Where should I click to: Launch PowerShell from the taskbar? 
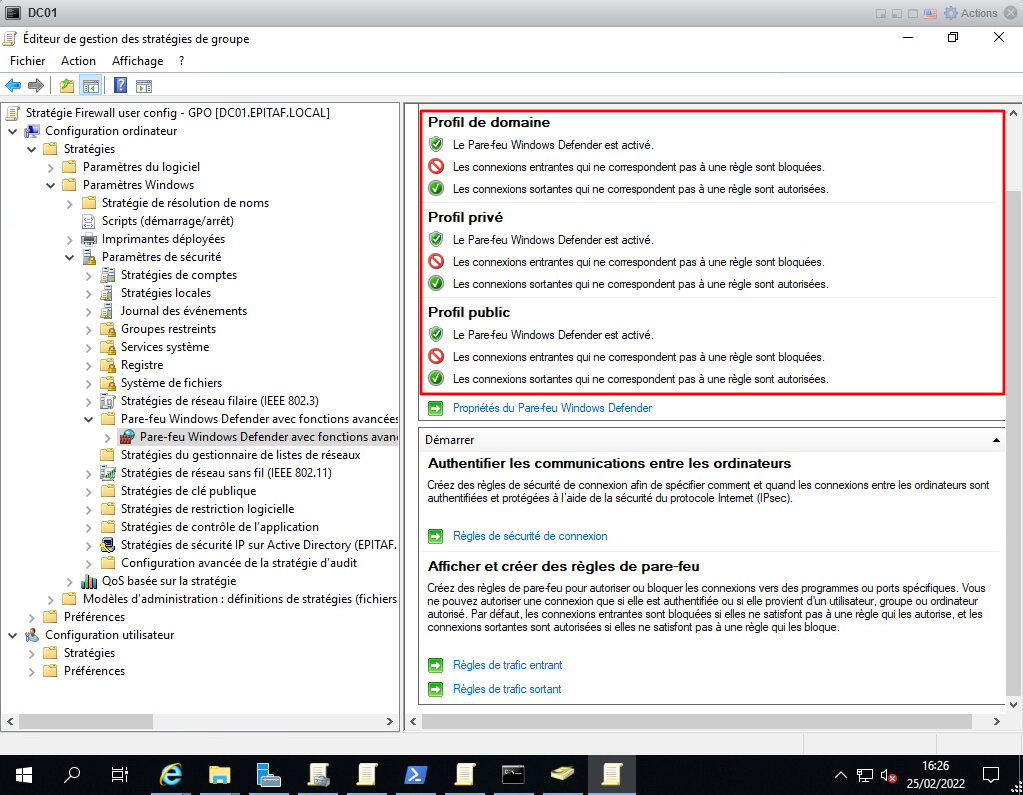[415, 773]
